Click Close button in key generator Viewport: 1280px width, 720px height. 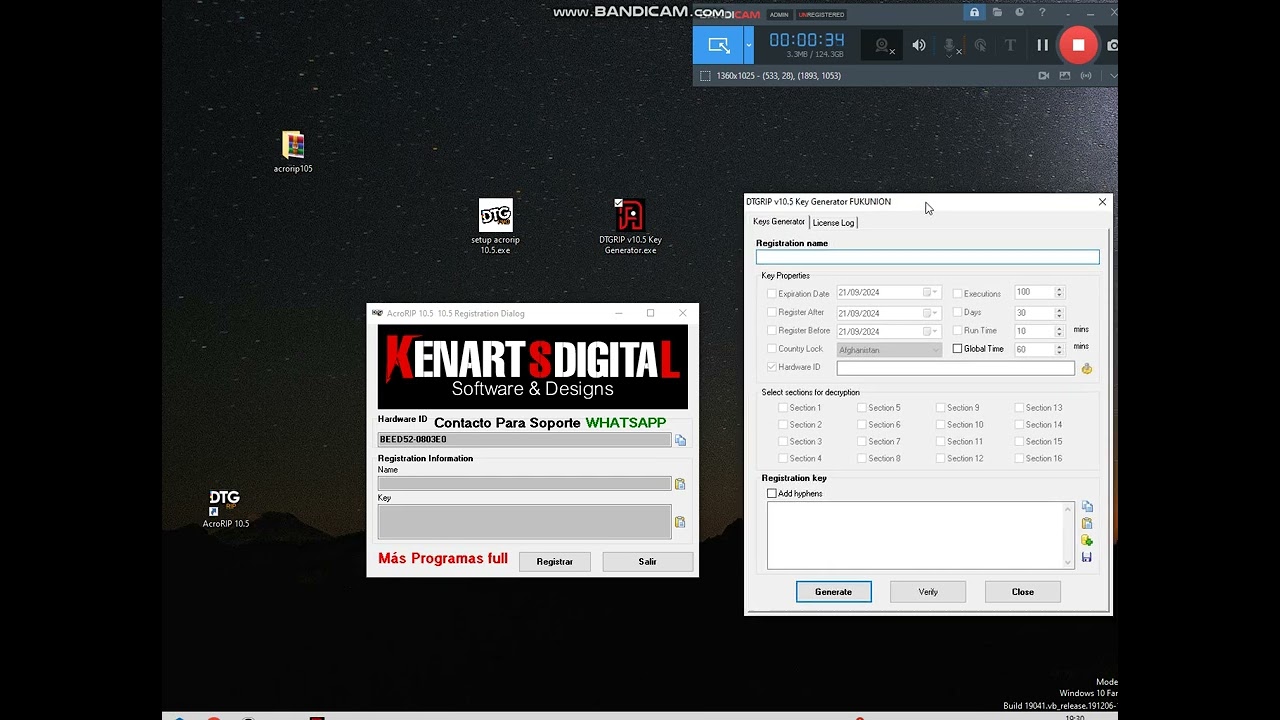point(1023,592)
